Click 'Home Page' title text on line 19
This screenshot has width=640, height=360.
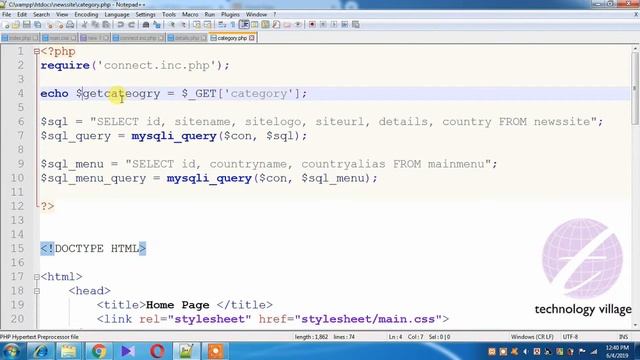[x=178, y=305]
